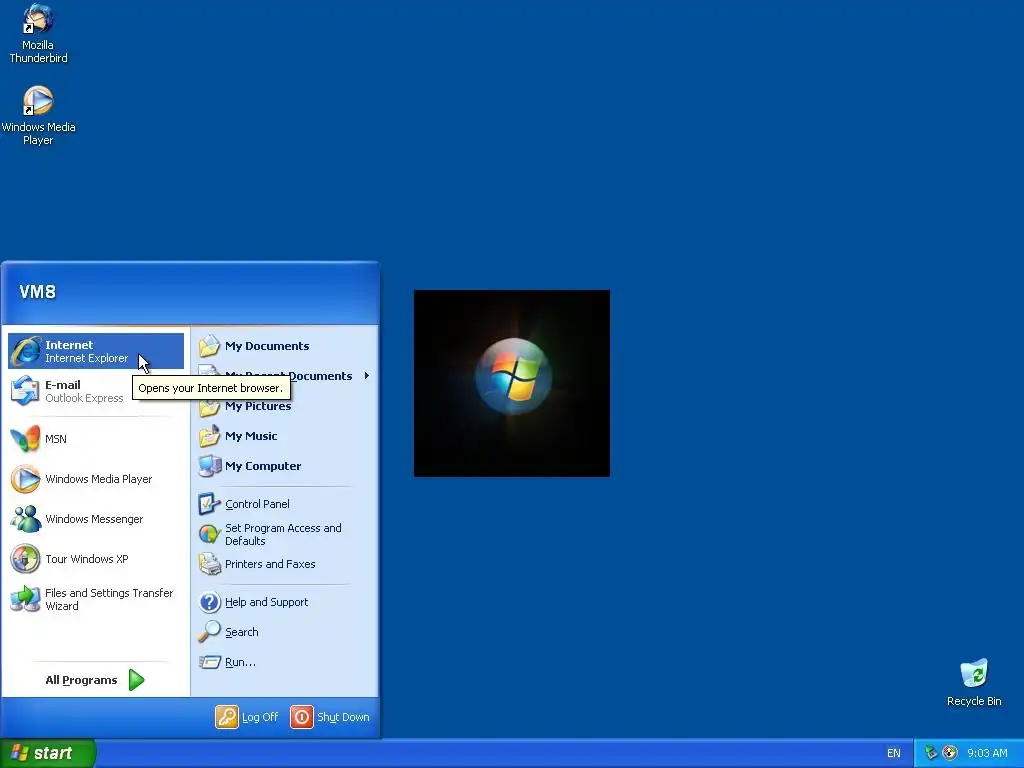1024x768 pixels.
Task: Click the 'All Programs' label text
Action: pos(81,680)
